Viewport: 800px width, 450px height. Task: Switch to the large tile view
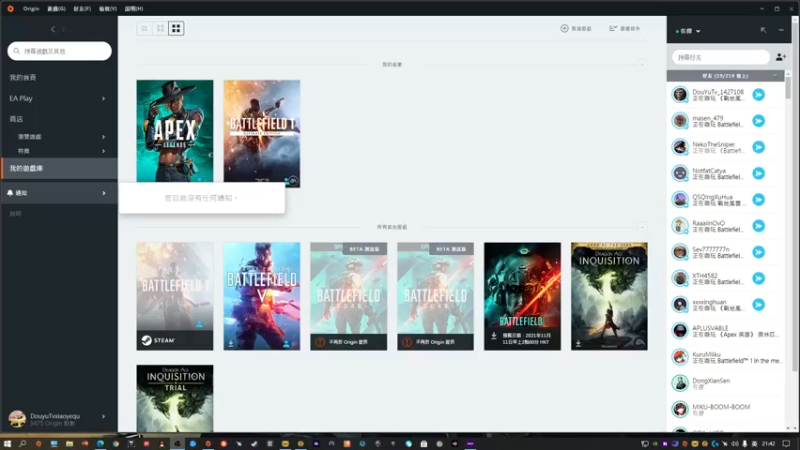176,29
